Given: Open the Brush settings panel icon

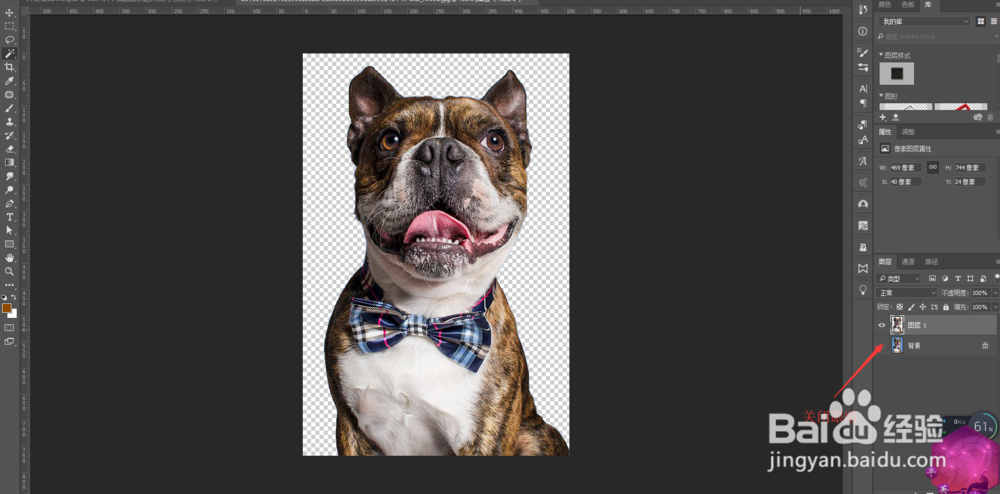Looking at the screenshot, I should [864, 53].
